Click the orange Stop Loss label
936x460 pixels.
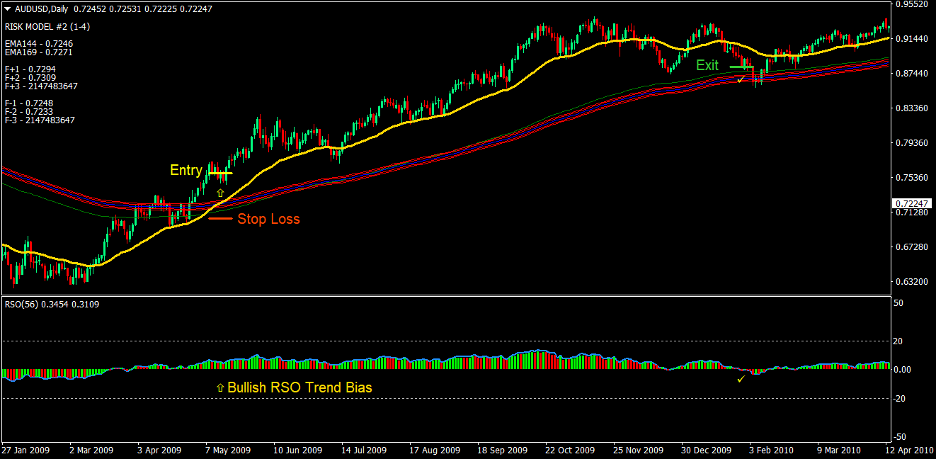(269, 220)
